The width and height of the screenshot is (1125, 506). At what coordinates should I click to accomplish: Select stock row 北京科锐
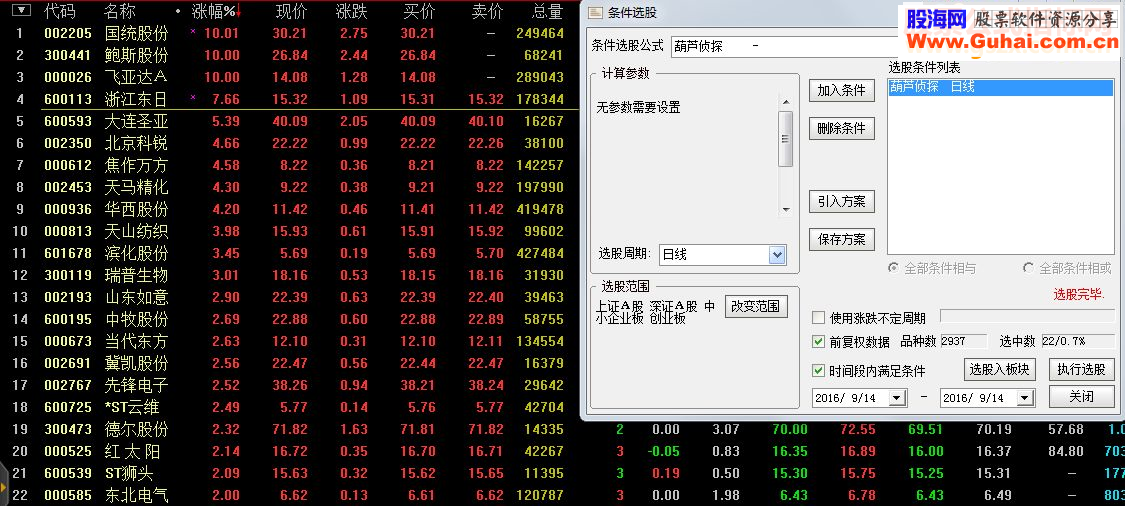(289, 144)
